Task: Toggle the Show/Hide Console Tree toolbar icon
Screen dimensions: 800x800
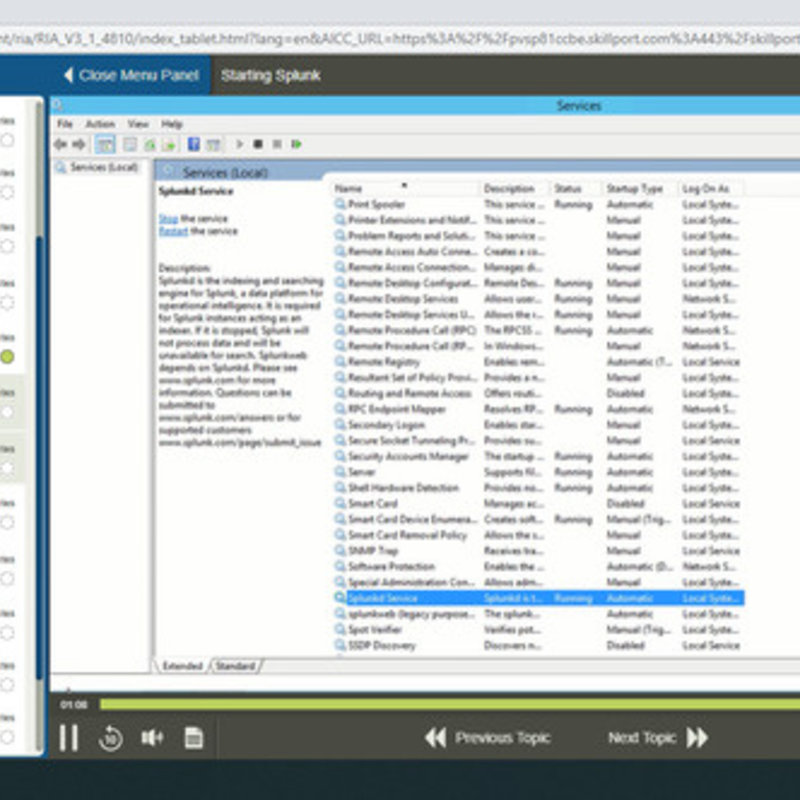Action: tap(105, 144)
